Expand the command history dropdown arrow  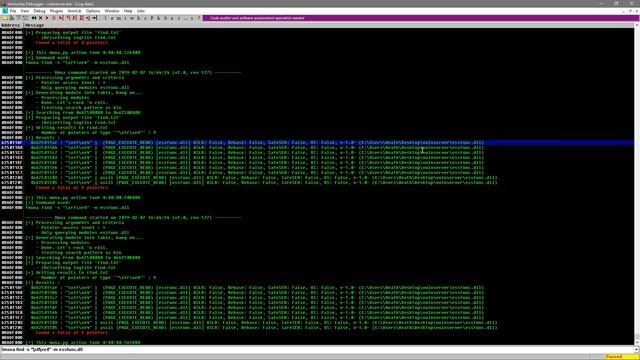coord(636,349)
